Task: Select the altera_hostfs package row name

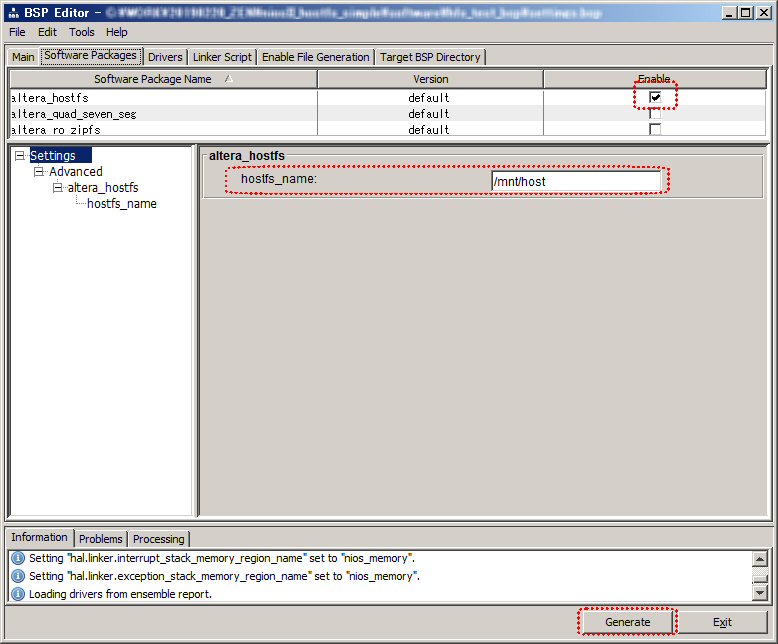Action: click(x=49, y=98)
